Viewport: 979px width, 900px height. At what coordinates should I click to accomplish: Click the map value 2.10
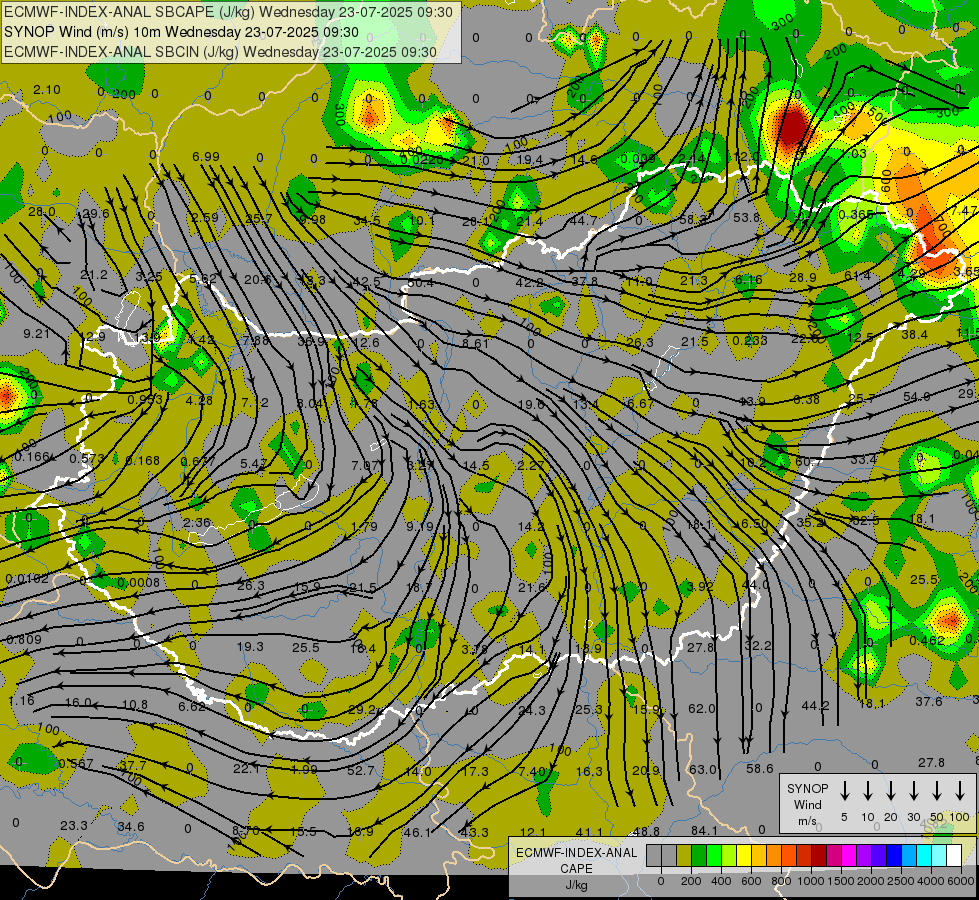pyautogui.click(x=47, y=90)
